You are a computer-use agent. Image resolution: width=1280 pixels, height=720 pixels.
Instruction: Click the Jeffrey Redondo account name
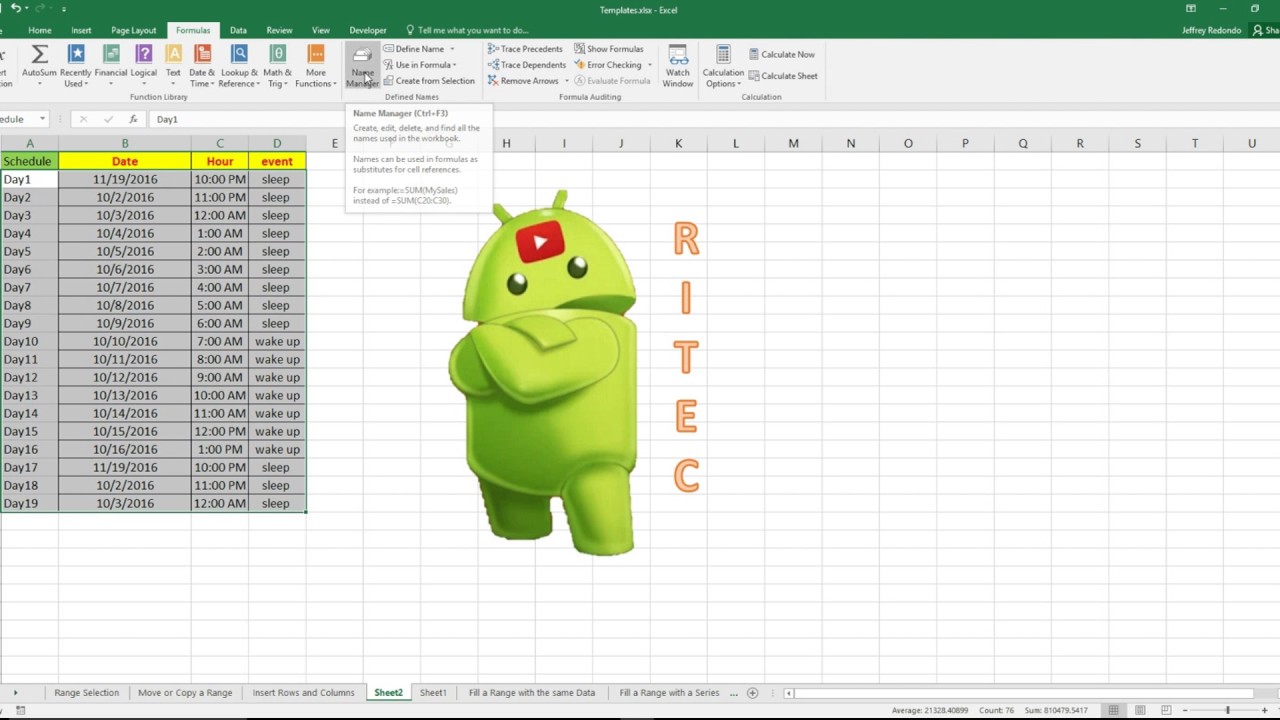(x=1211, y=30)
